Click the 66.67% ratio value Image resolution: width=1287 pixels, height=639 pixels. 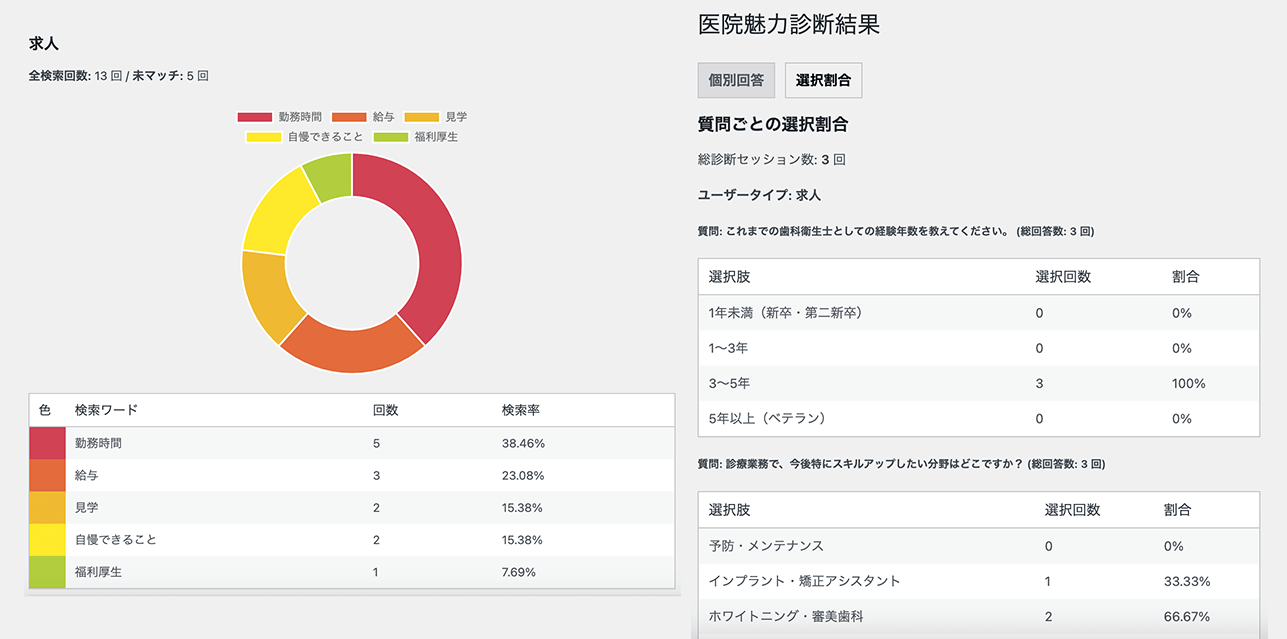click(1187, 616)
